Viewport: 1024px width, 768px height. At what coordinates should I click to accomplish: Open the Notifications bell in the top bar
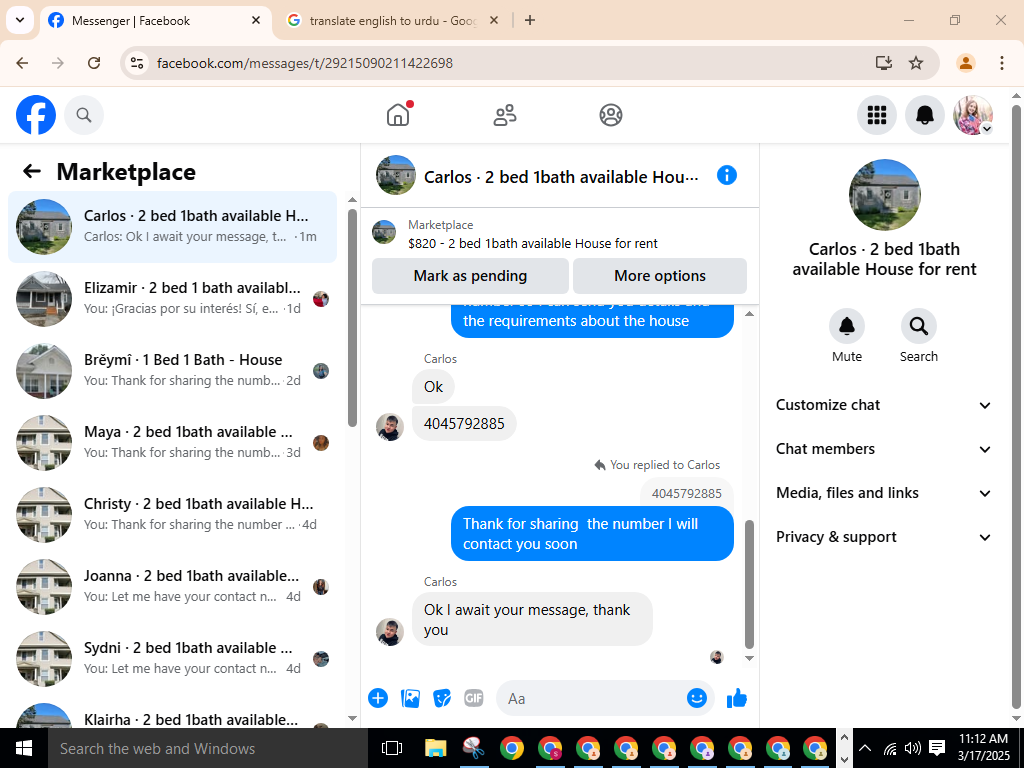(924, 115)
